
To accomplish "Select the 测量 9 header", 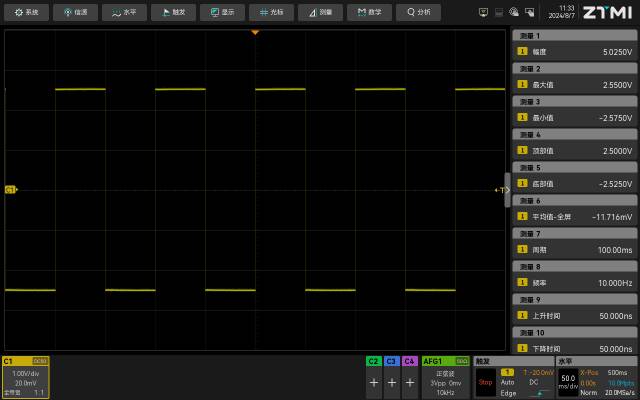I will pyautogui.click(x=575, y=300).
